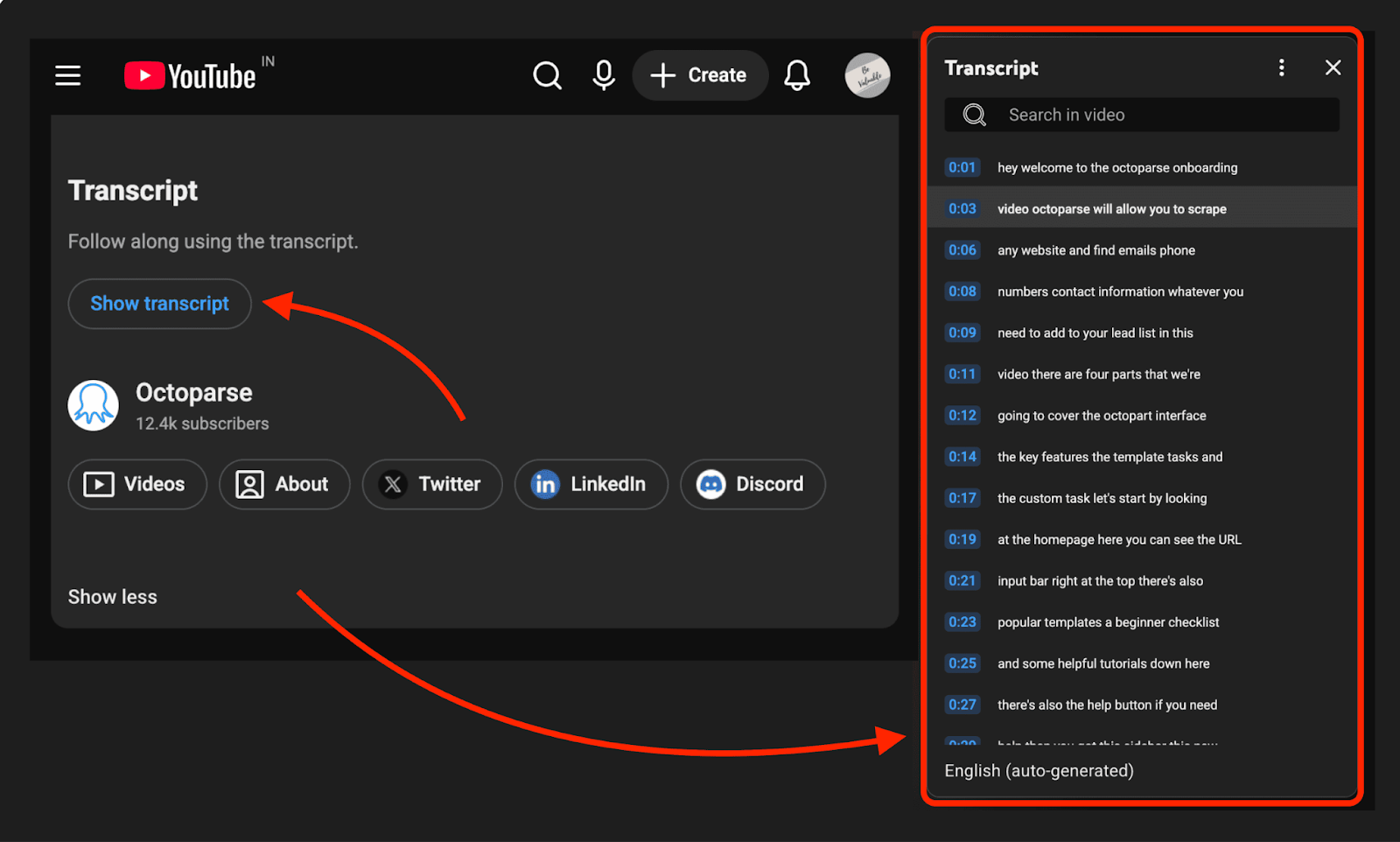Open the transcript options three-dot menu
1400x842 pixels.
(1281, 67)
